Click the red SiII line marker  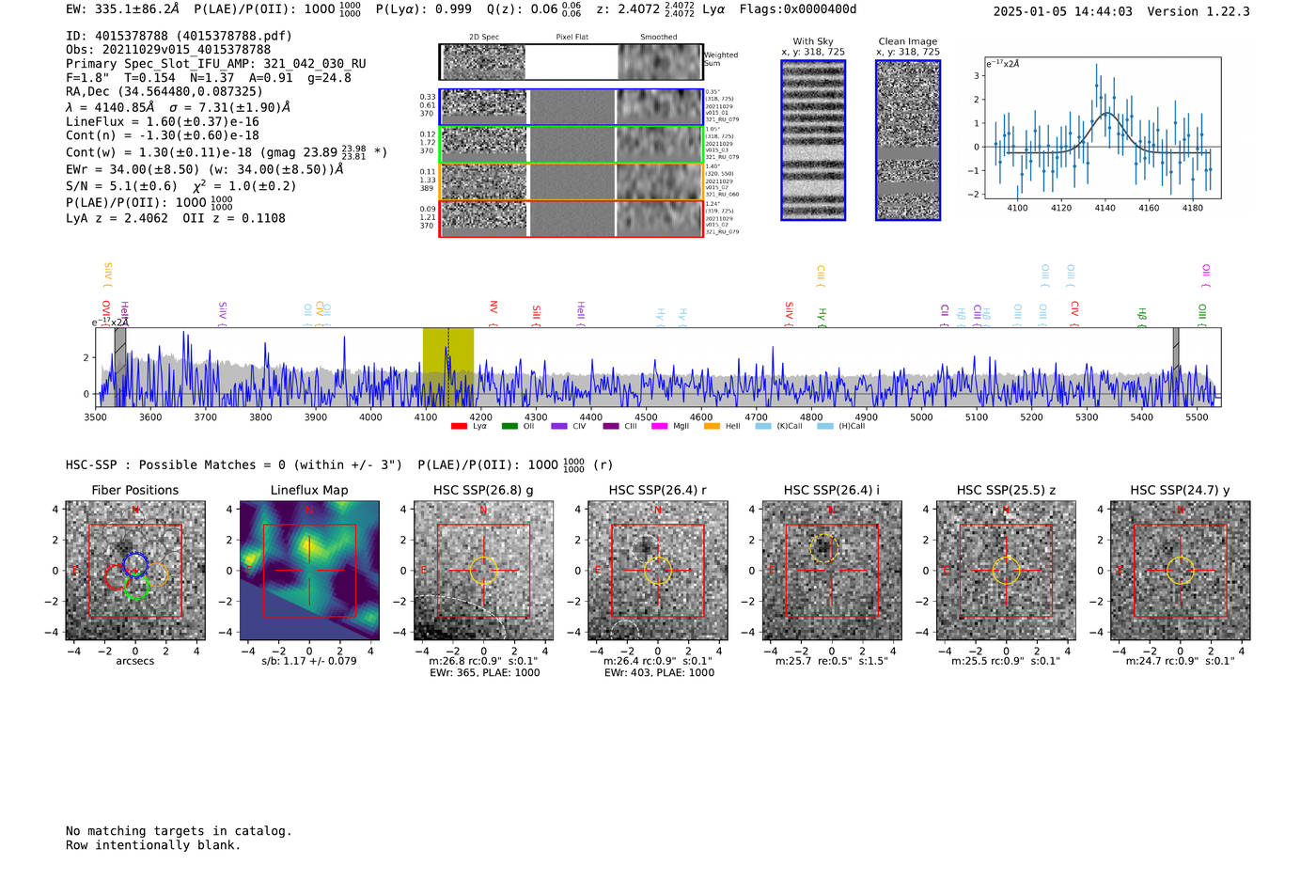pyautogui.click(x=537, y=315)
